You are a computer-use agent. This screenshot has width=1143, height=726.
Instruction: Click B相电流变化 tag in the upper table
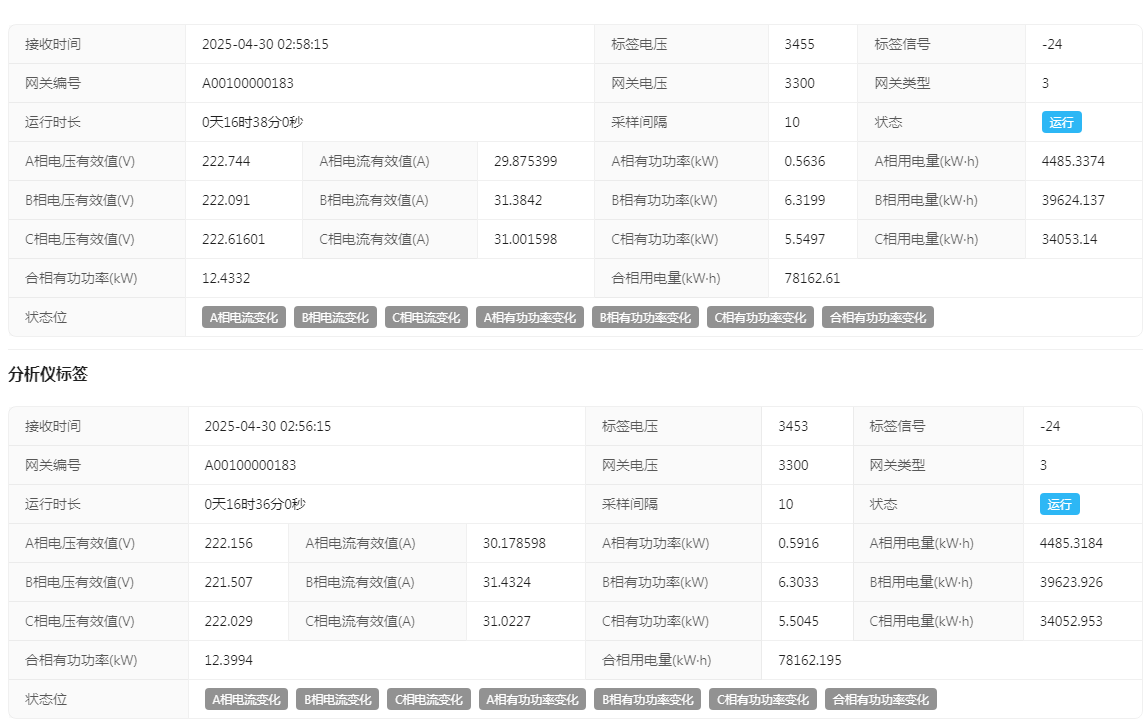tap(335, 318)
